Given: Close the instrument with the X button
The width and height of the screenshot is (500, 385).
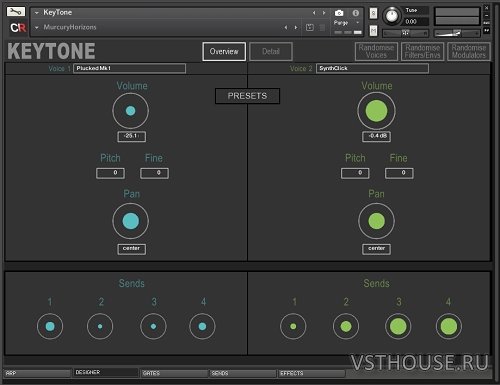Looking at the screenshot, I should 486,8.
